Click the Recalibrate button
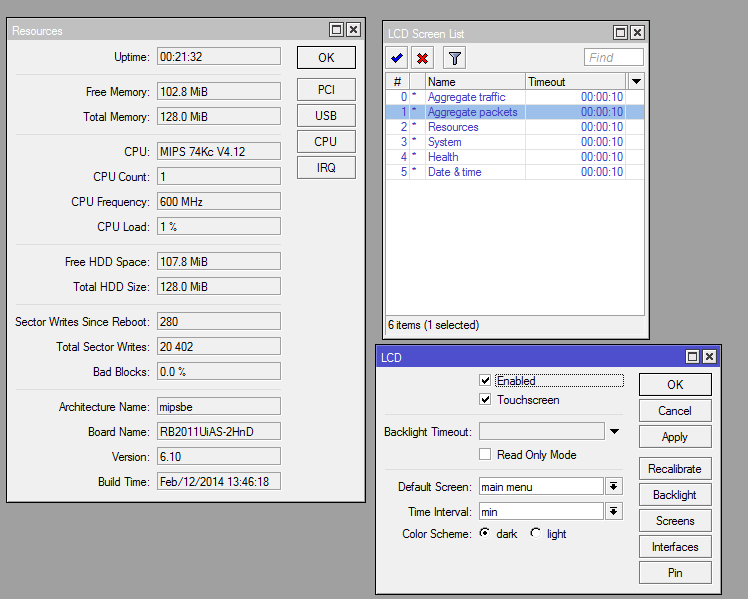The image size is (748, 599). [675, 469]
